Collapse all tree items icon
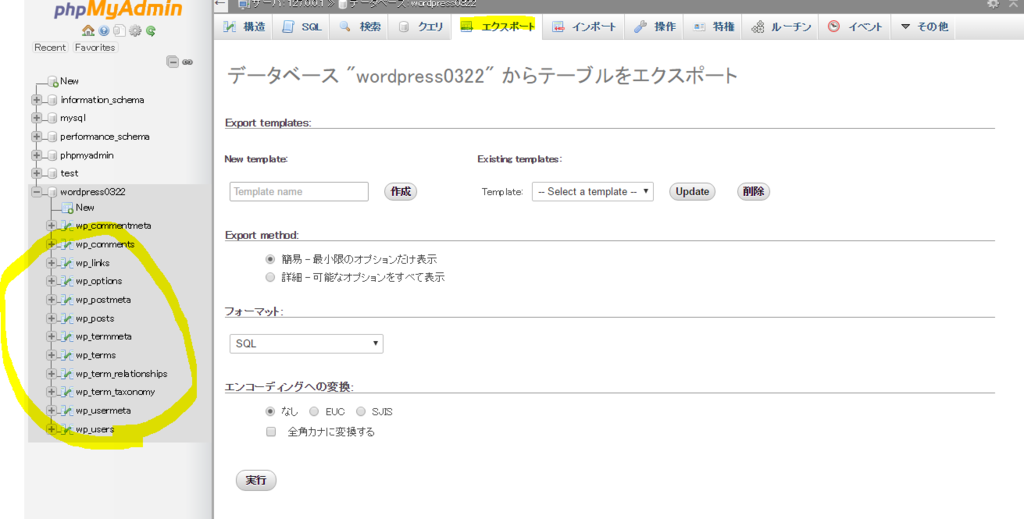 pos(172,62)
